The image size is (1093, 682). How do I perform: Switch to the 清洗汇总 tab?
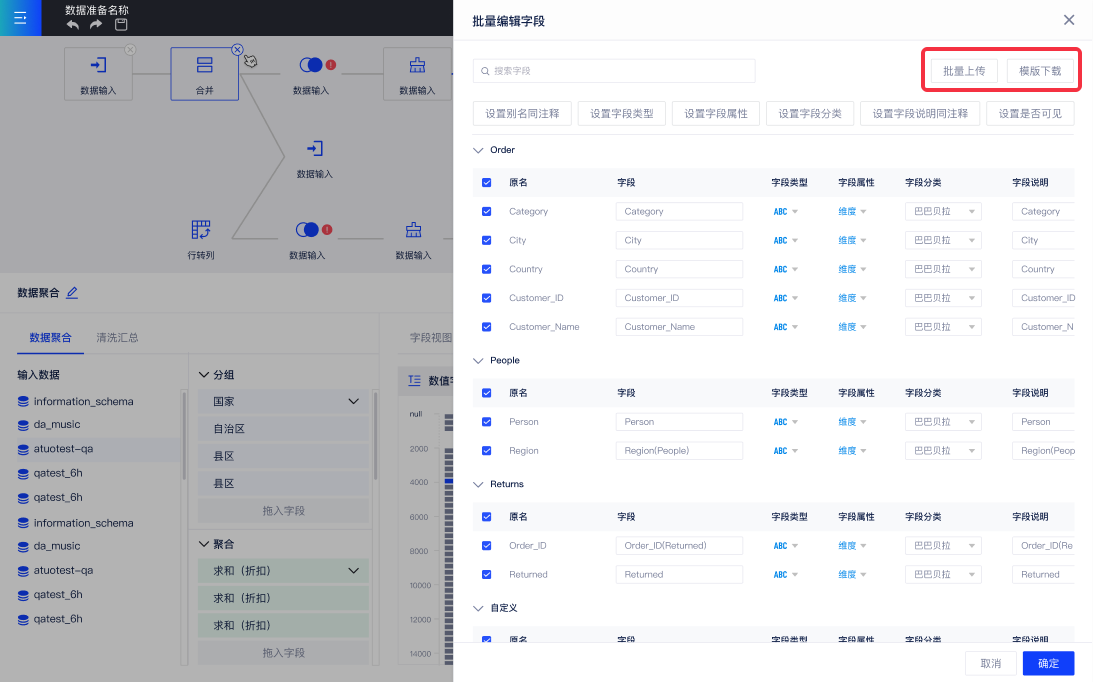tap(117, 337)
